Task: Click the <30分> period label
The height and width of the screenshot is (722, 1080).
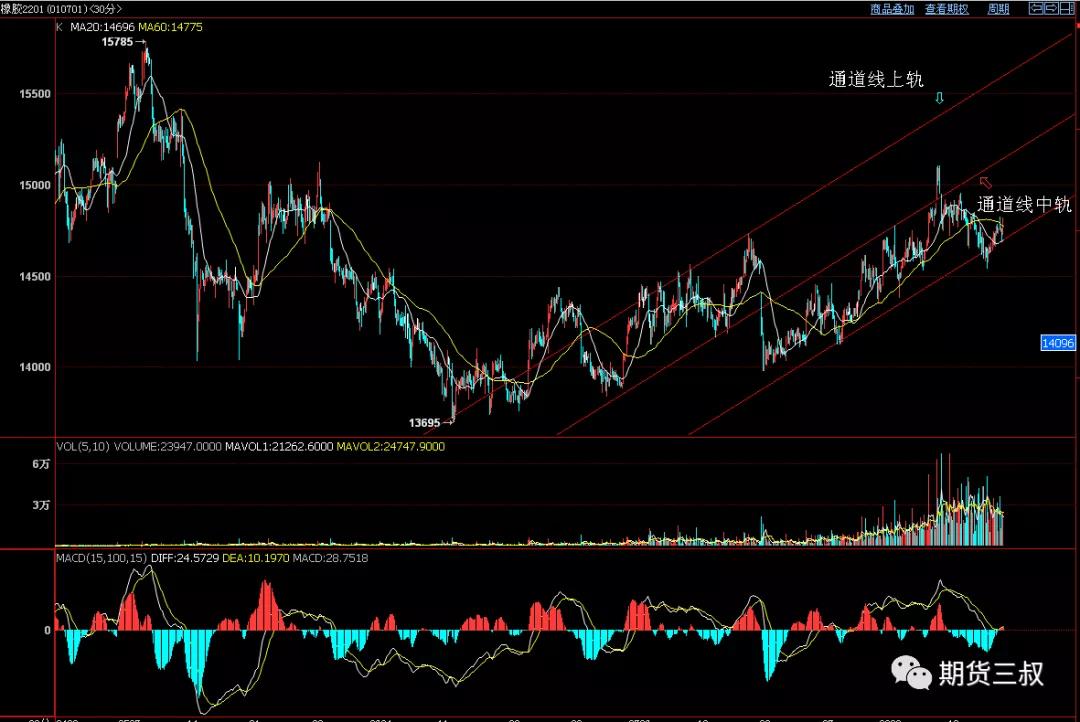Action: coord(105,9)
